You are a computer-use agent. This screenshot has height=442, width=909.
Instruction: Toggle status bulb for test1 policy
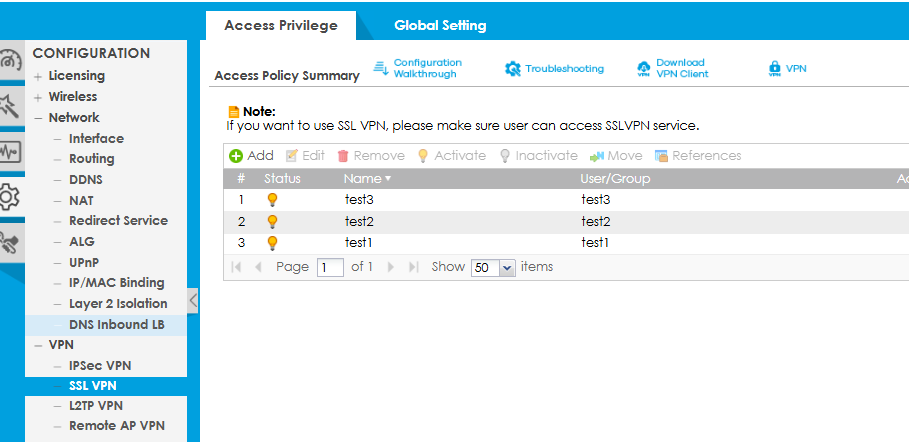coord(272,242)
